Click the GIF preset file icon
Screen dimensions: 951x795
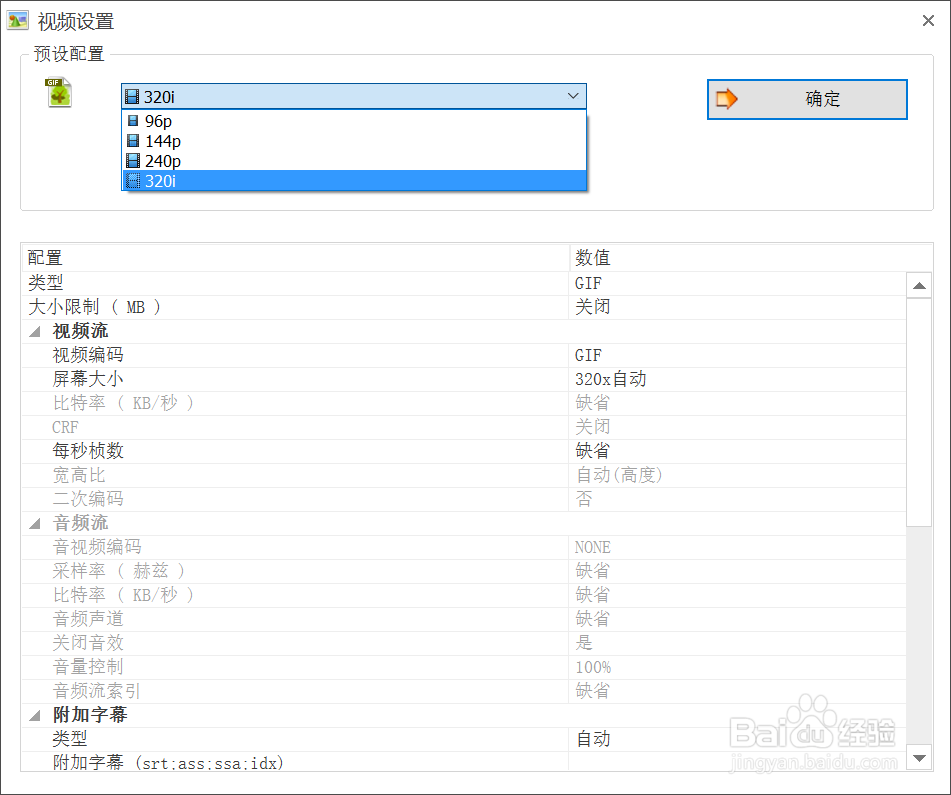59,93
